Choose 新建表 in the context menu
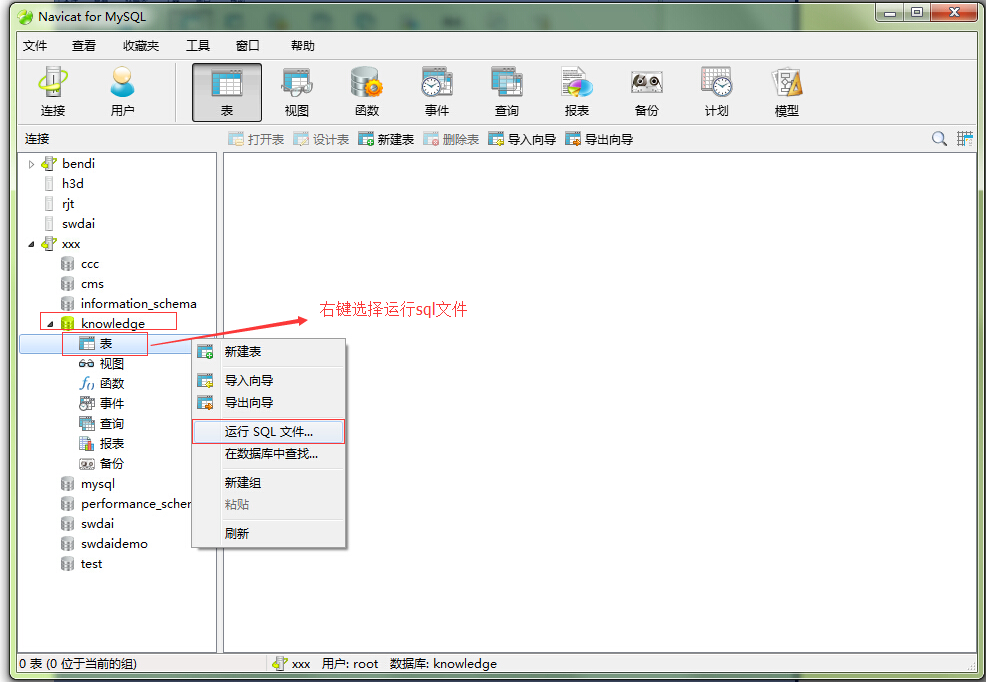 point(269,352)
